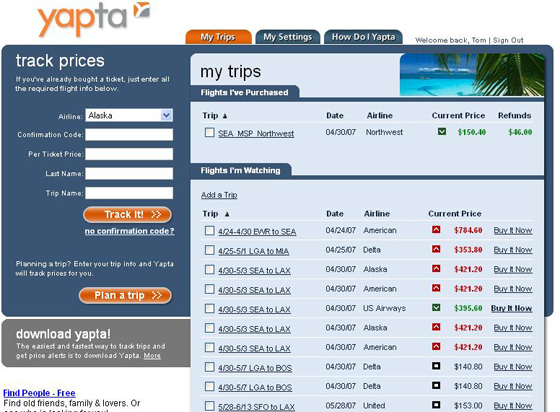Click unchanged-price square icon on United row
Image resolution: width=560 pixels, height=412 pixels.
[x=436, y=405]
